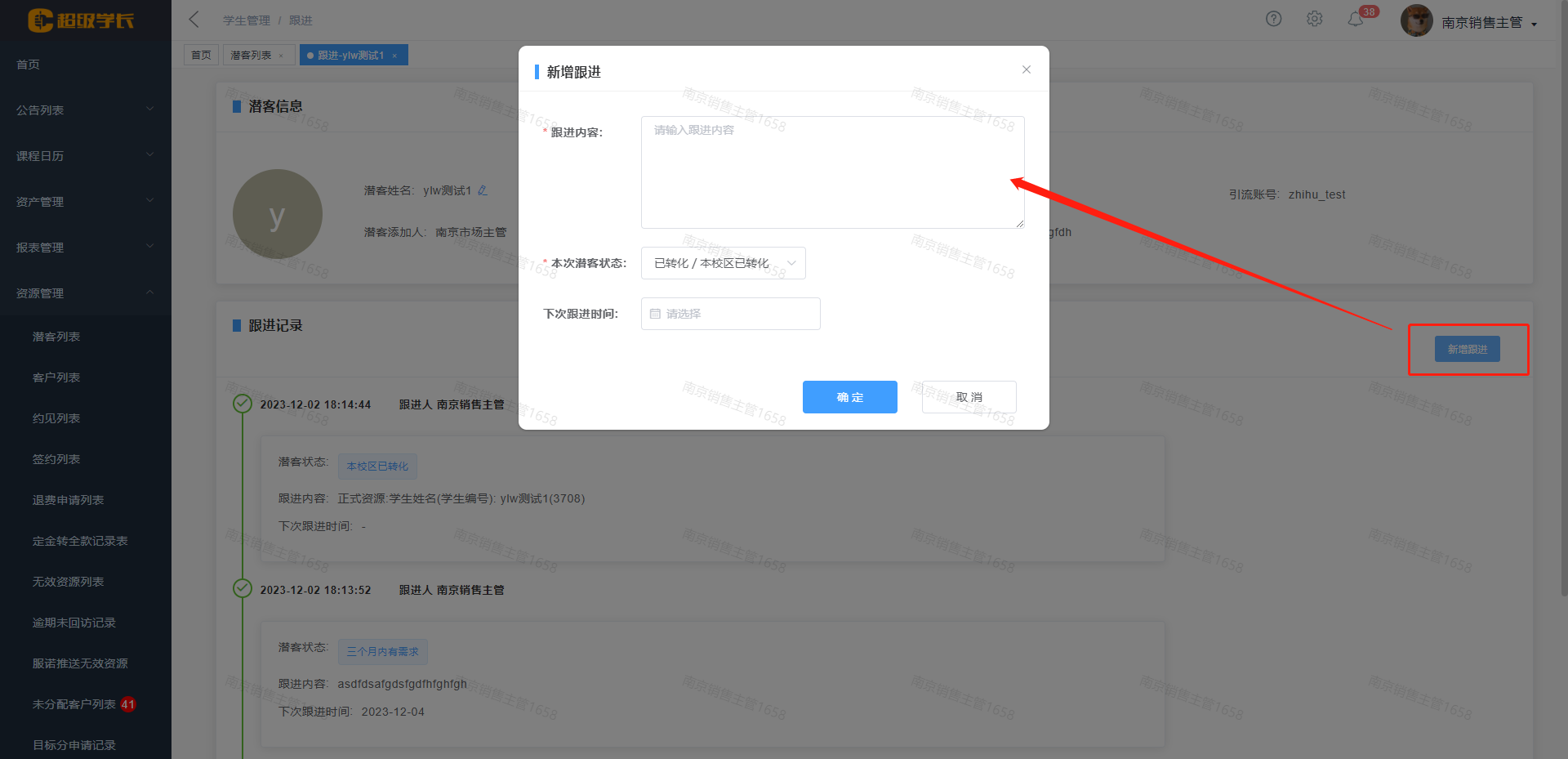Close the 新增跟进 dialog with X
The image size is (1568, 759).
point(1027,69)
